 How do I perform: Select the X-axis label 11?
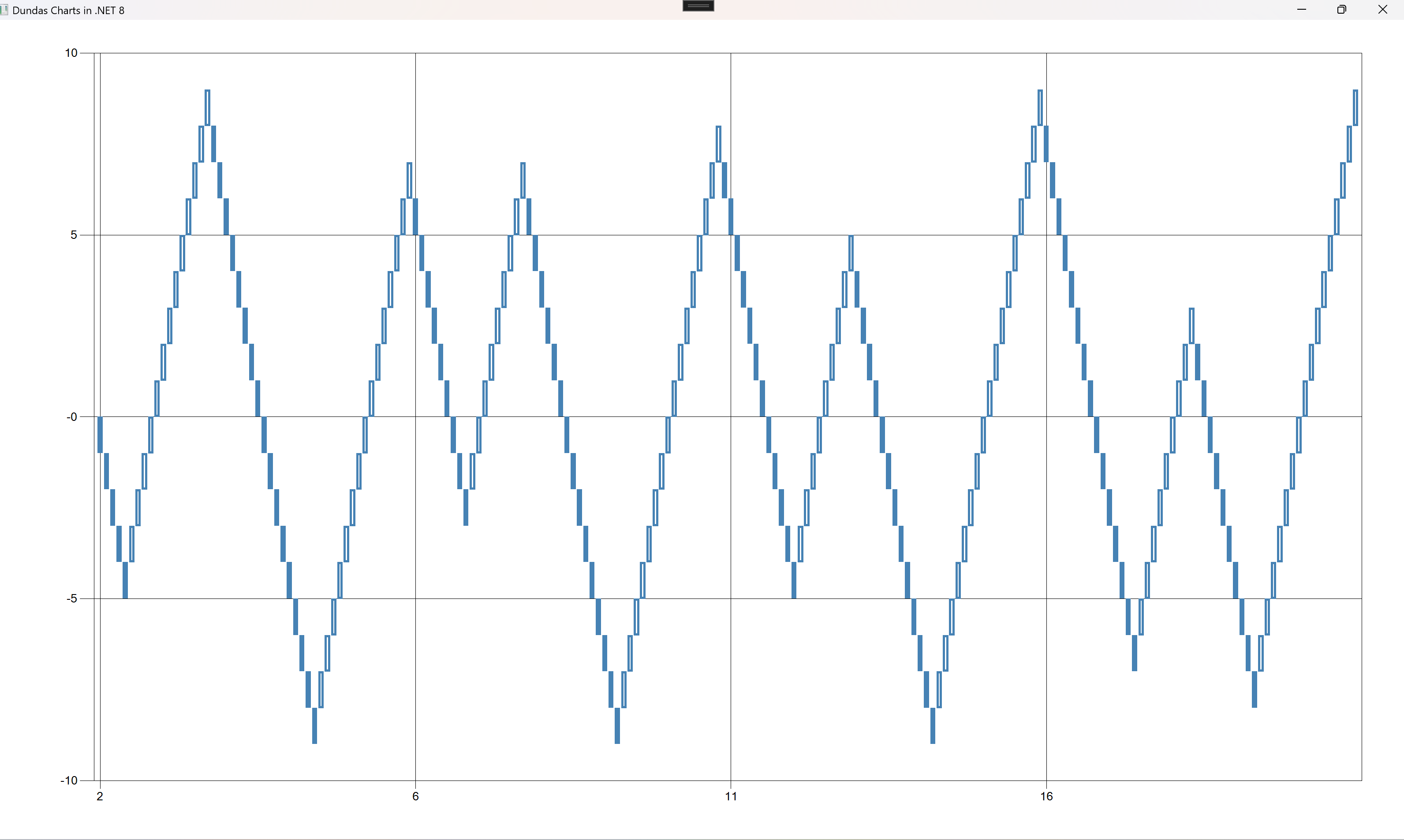(731, 796)
